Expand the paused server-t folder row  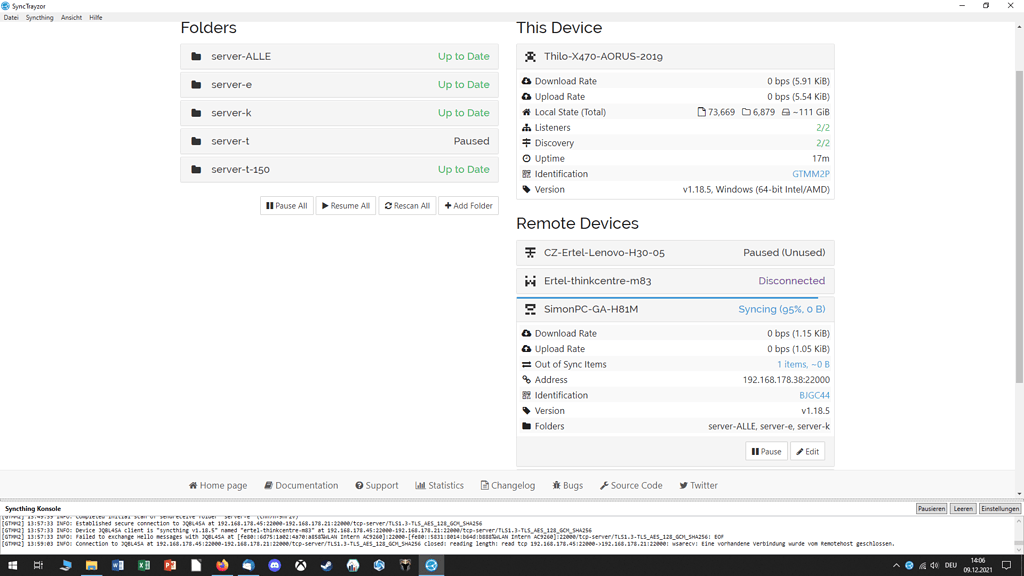[x=340, y=141]
